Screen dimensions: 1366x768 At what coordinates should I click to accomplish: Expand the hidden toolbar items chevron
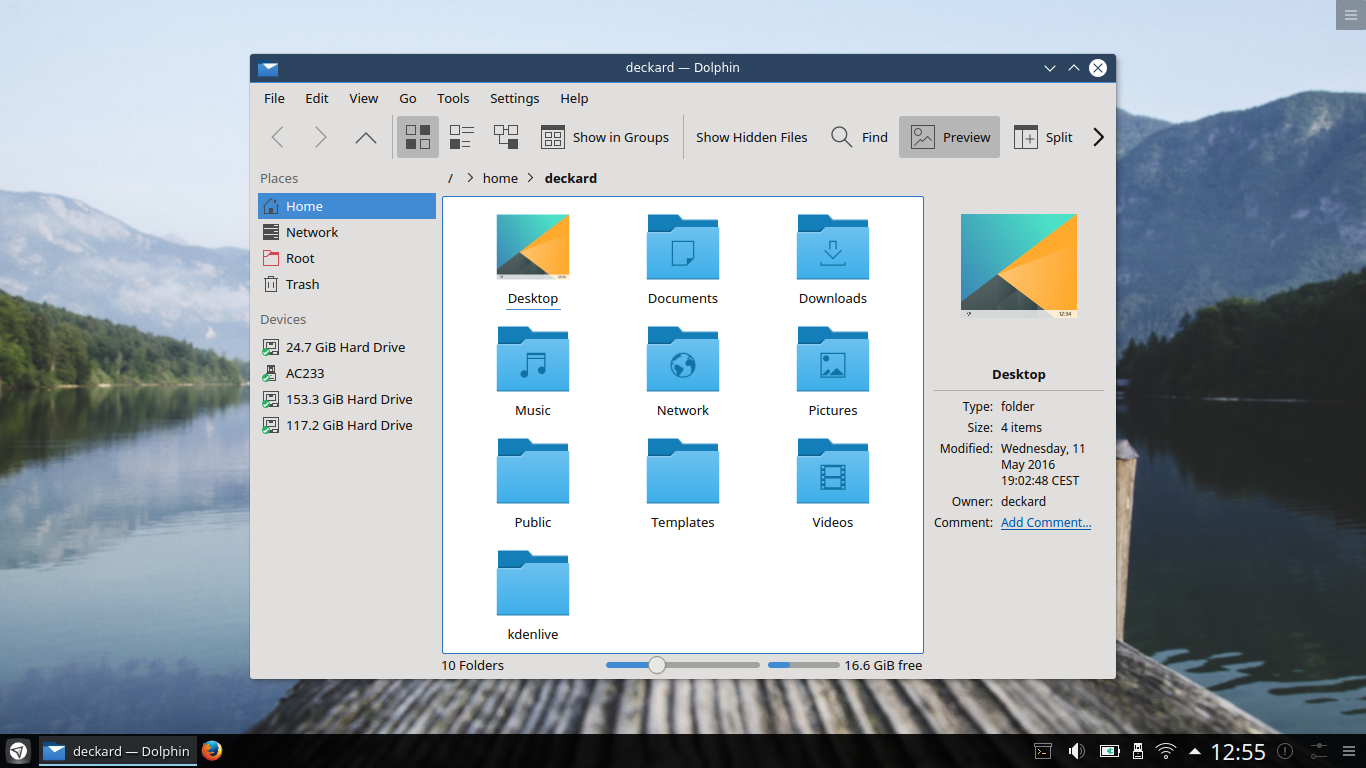tap(1098, 137)
